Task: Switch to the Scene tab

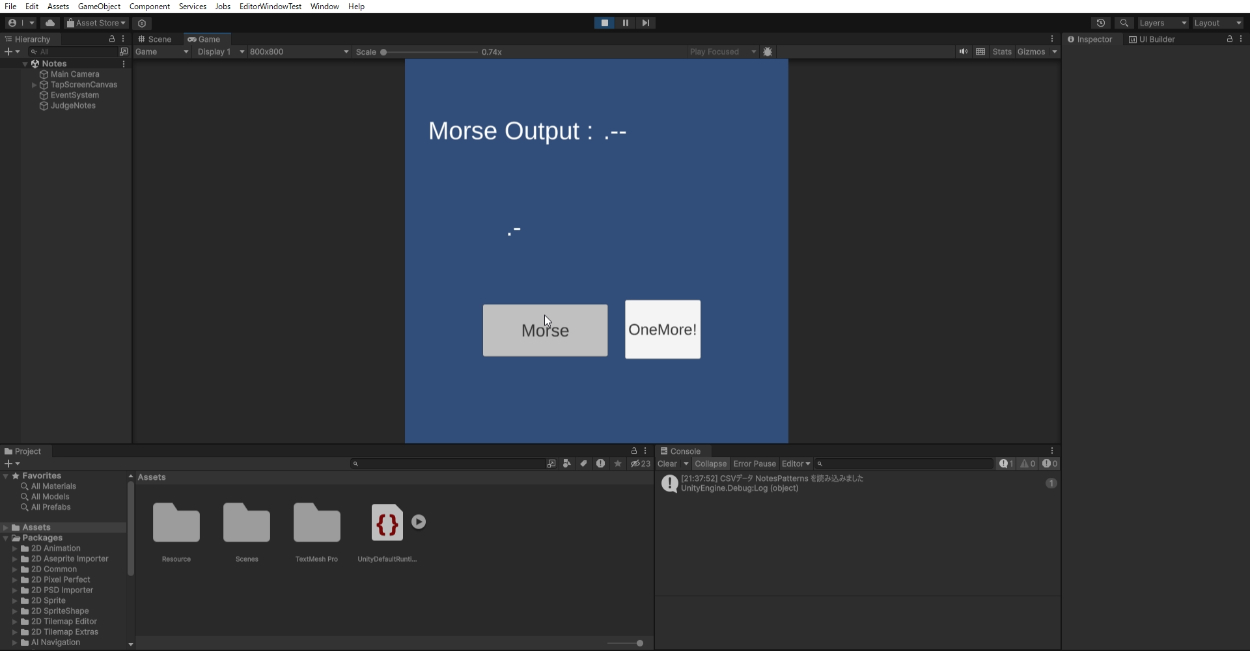Action: [155, 39]
